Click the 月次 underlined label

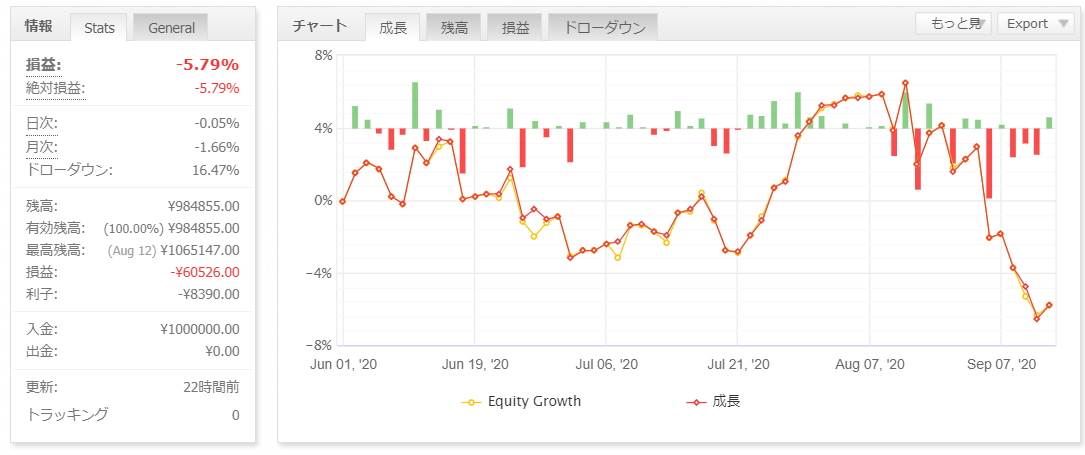(x=42, y=147)
